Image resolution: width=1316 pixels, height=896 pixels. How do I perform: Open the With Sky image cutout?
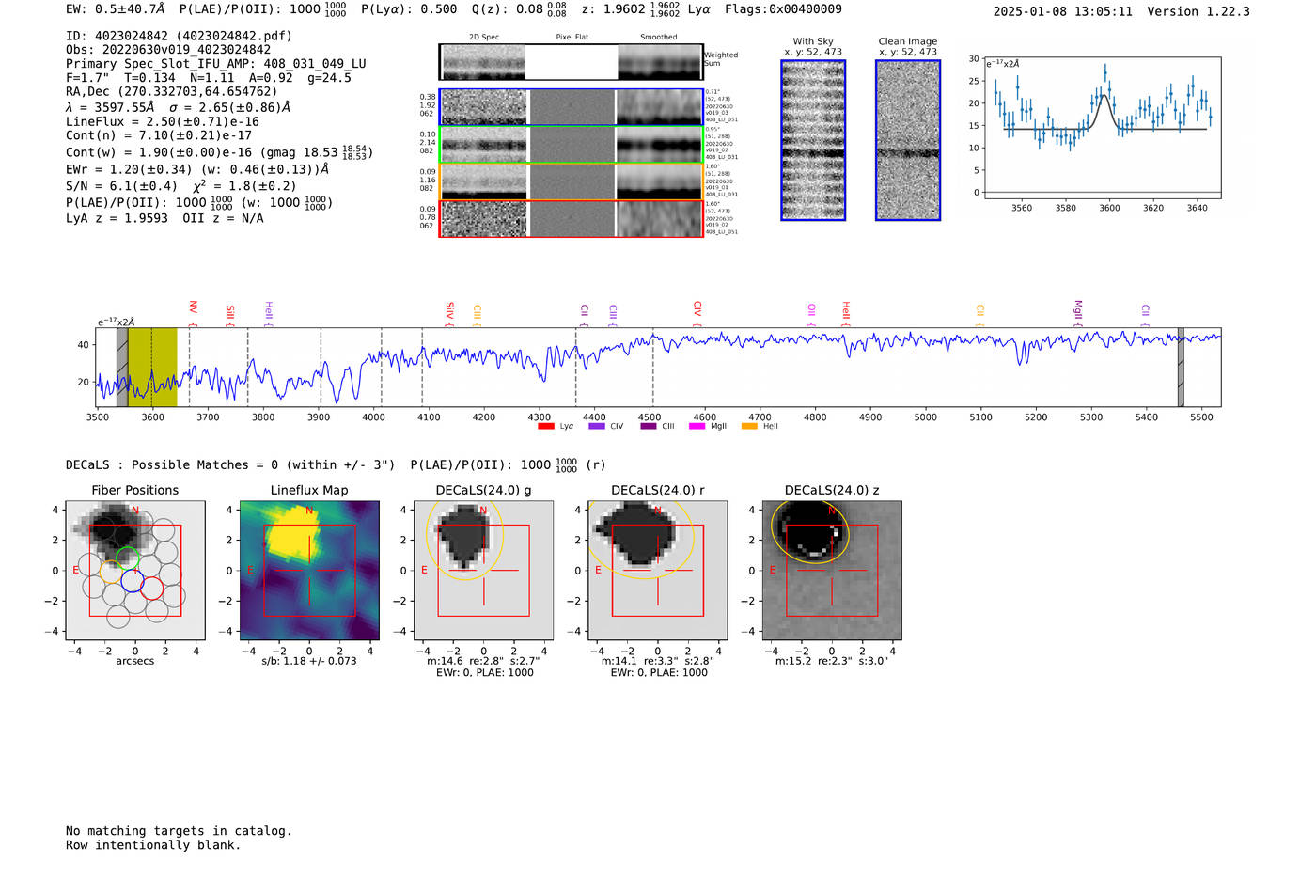tap(813, 140)
